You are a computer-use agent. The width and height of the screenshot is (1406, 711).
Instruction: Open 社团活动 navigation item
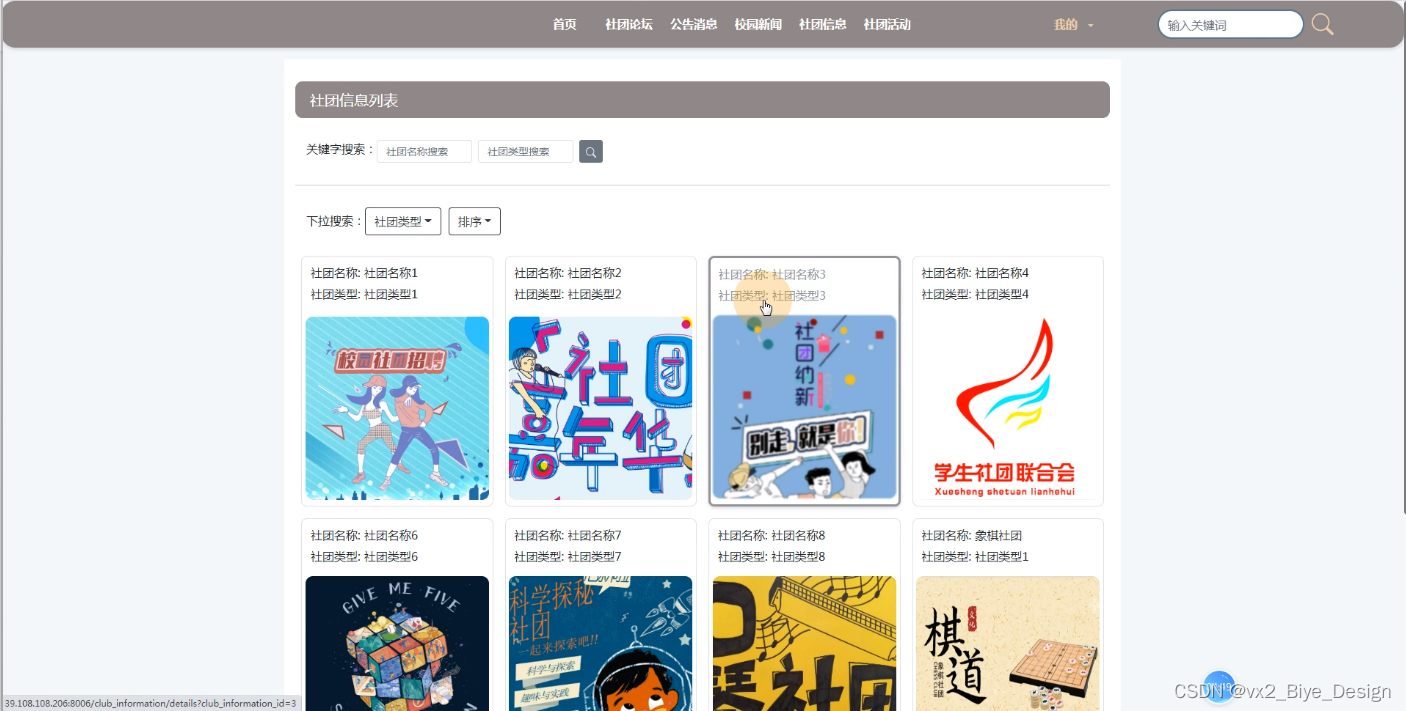pos(887,25)
